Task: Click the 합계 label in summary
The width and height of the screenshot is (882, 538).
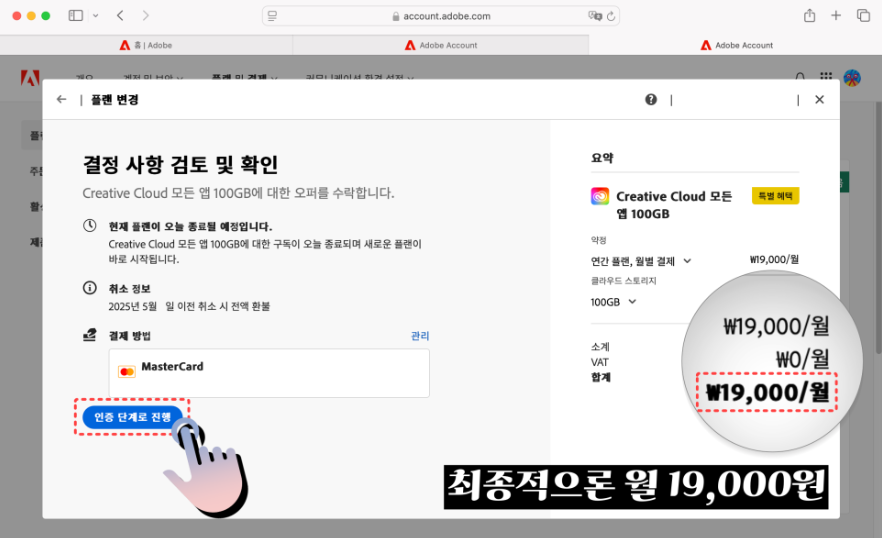Action: click(x=601, y=377)
